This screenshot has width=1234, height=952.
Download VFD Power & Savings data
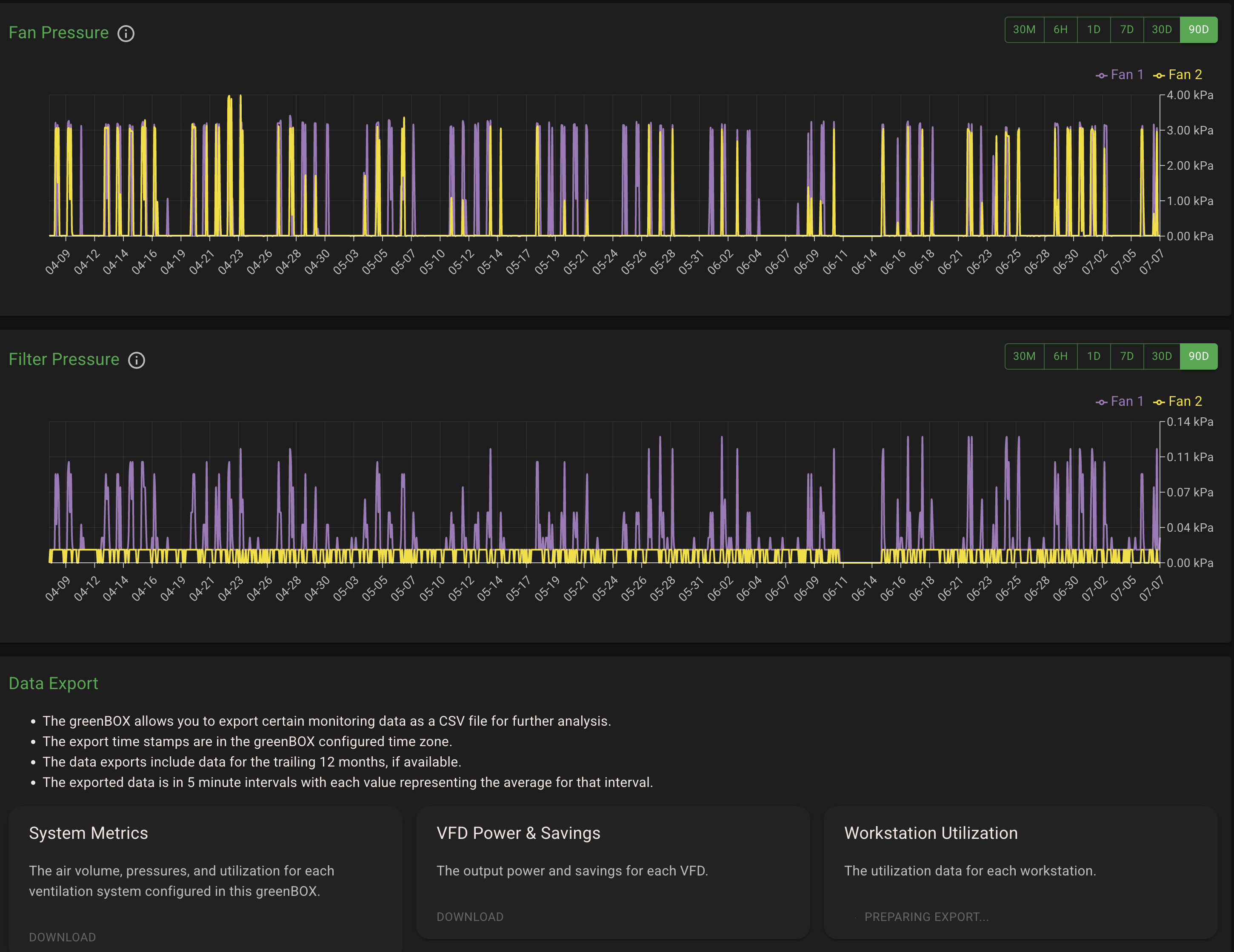(469, 916)
